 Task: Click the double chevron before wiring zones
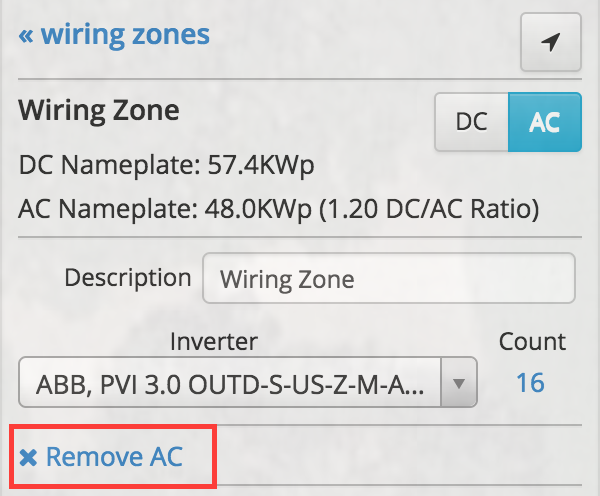[x=25, y=36]
